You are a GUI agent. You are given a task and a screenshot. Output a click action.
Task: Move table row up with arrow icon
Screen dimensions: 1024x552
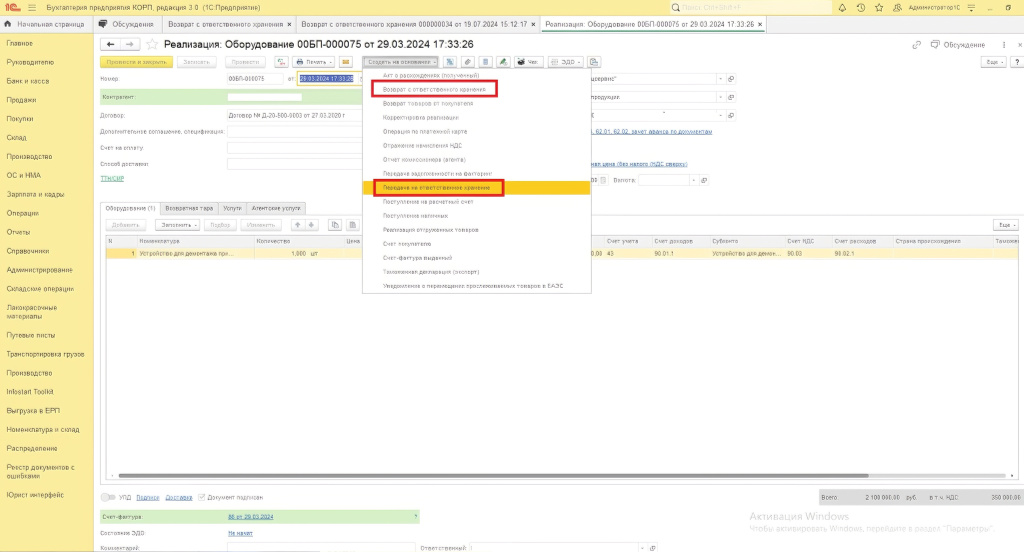(x=297, y=225)
